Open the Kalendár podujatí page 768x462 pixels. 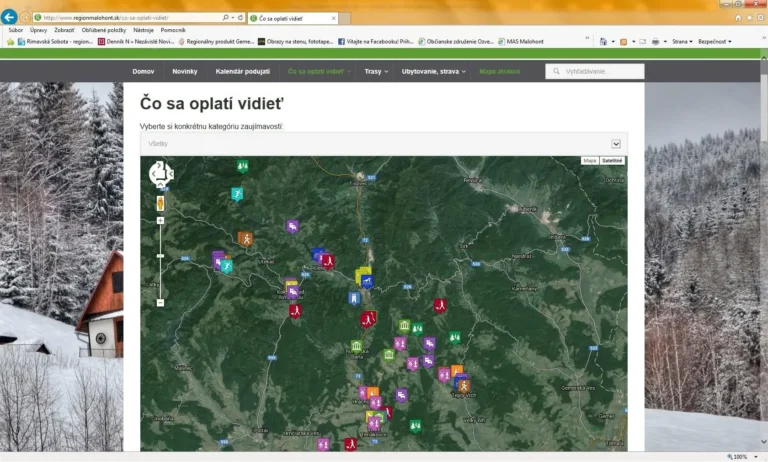(x=242, y=72)
